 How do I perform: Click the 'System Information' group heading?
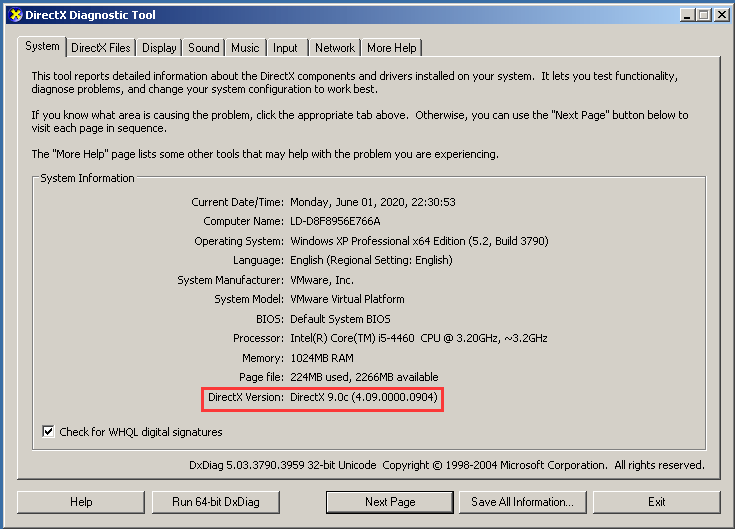click(87, 178)
